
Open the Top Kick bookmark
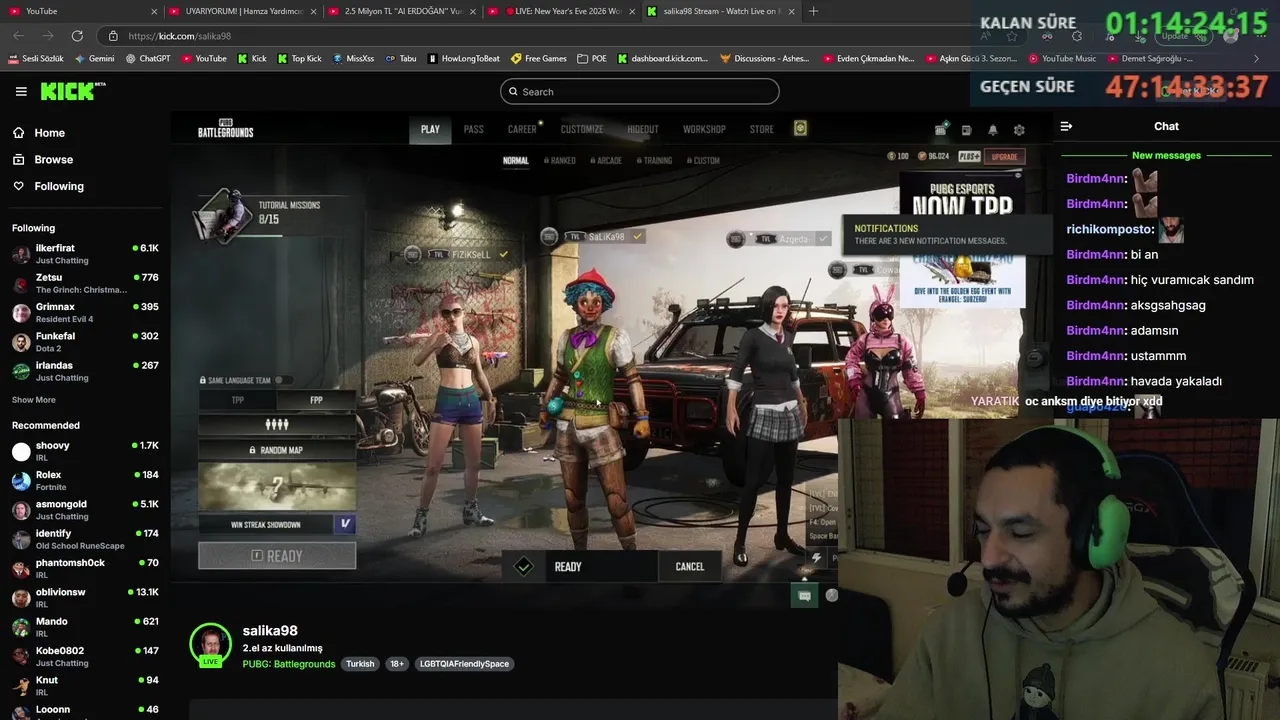[299, 59]
